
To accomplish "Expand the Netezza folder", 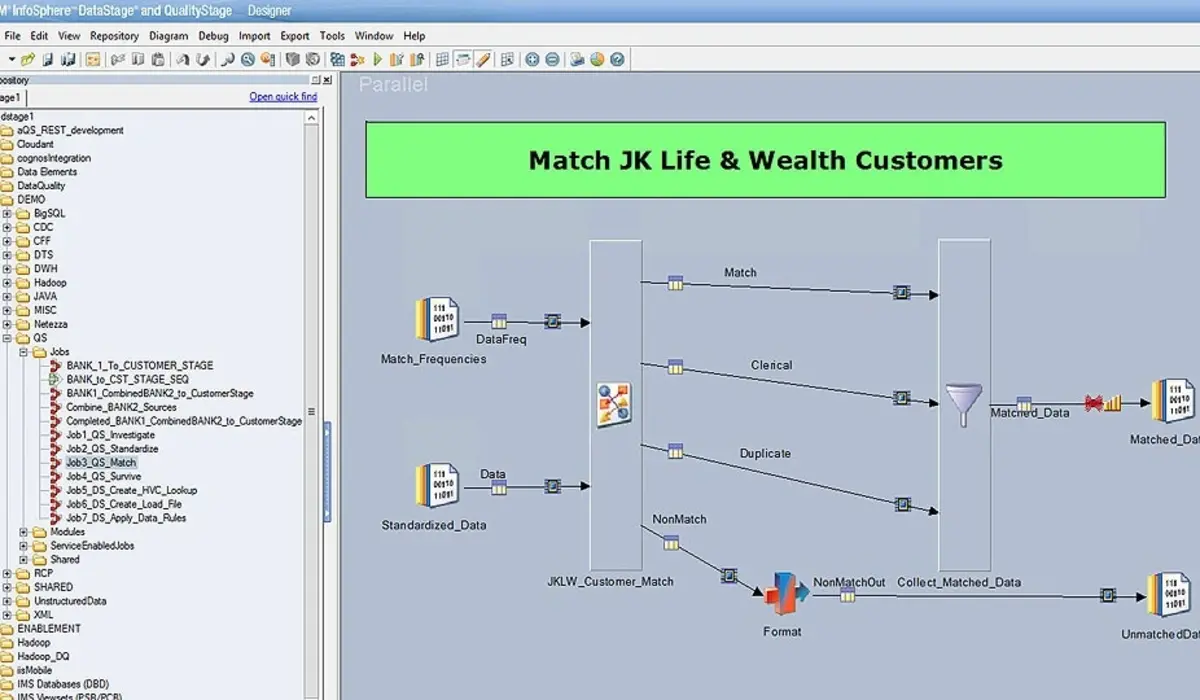I will (x=7, y=324).
